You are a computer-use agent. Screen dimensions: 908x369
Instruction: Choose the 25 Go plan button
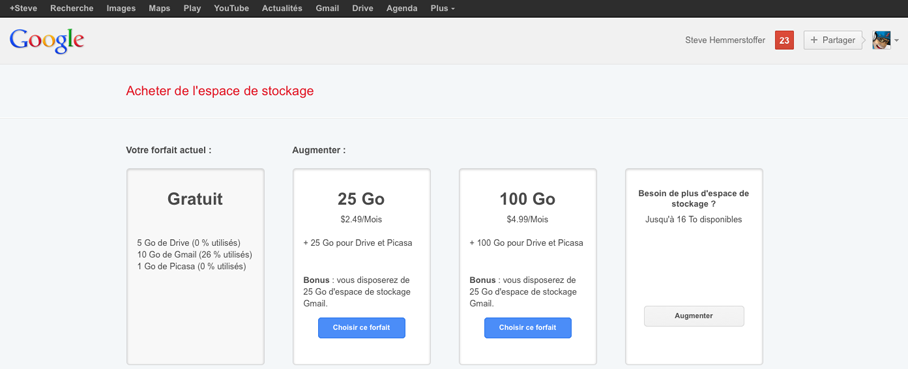point(361,328)
